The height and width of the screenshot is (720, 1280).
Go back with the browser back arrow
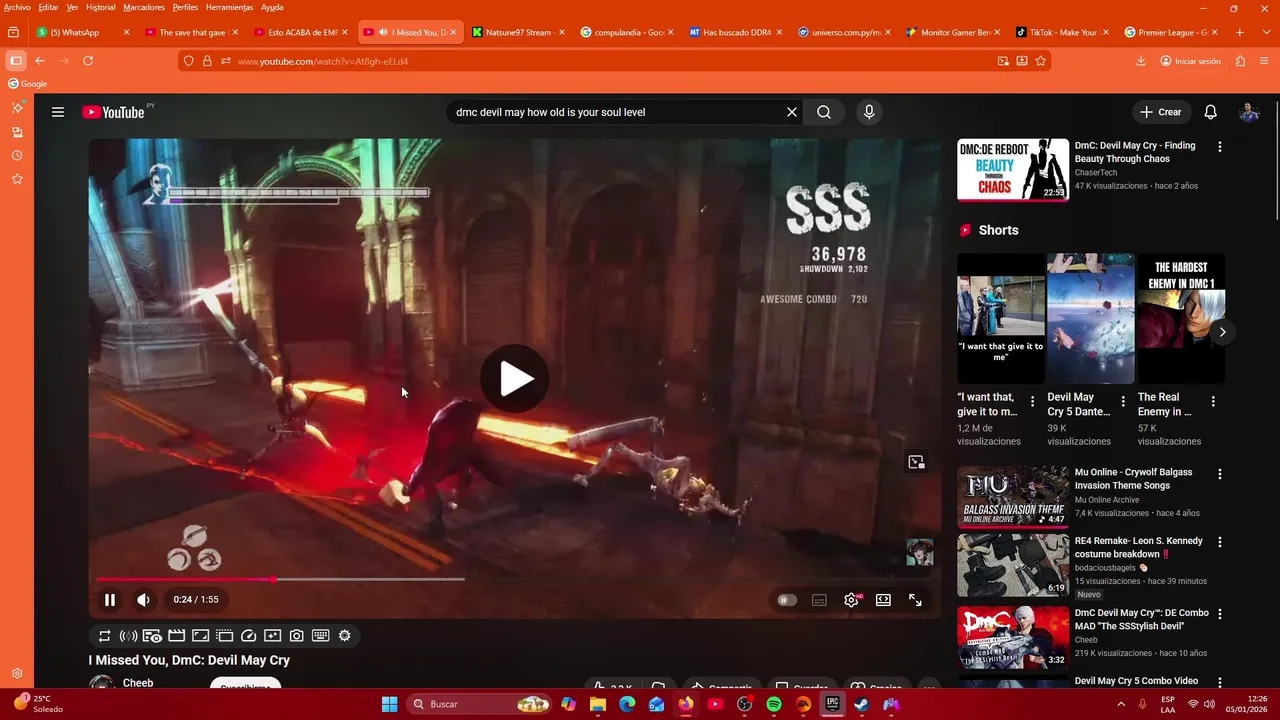pos(40,61)
